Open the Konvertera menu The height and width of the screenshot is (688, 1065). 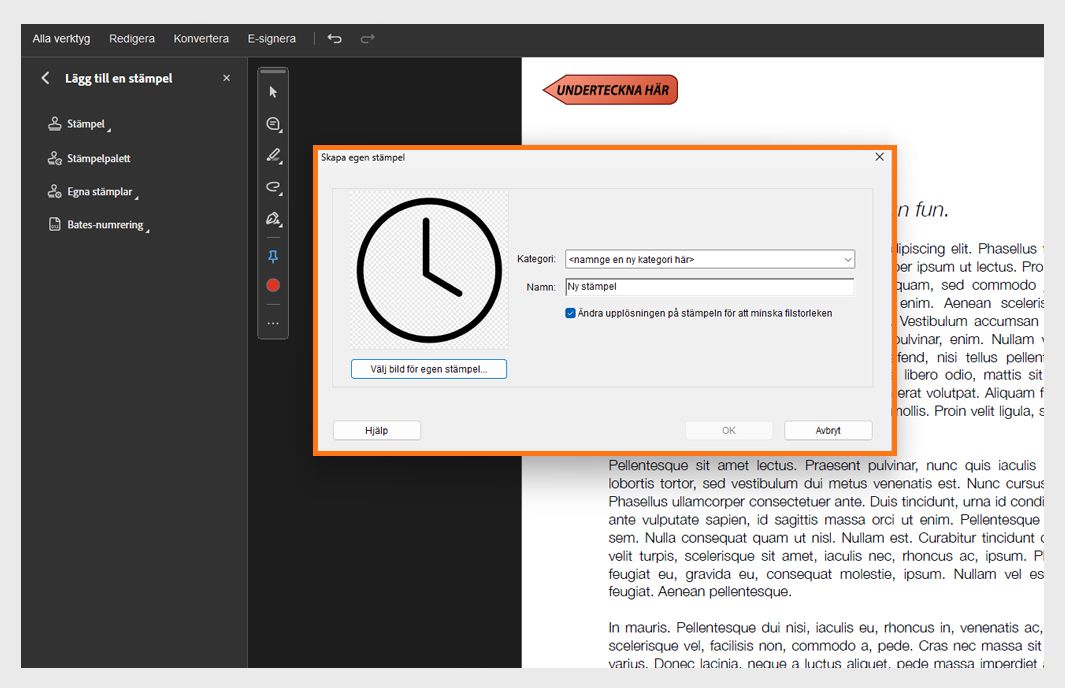[201, 38]
